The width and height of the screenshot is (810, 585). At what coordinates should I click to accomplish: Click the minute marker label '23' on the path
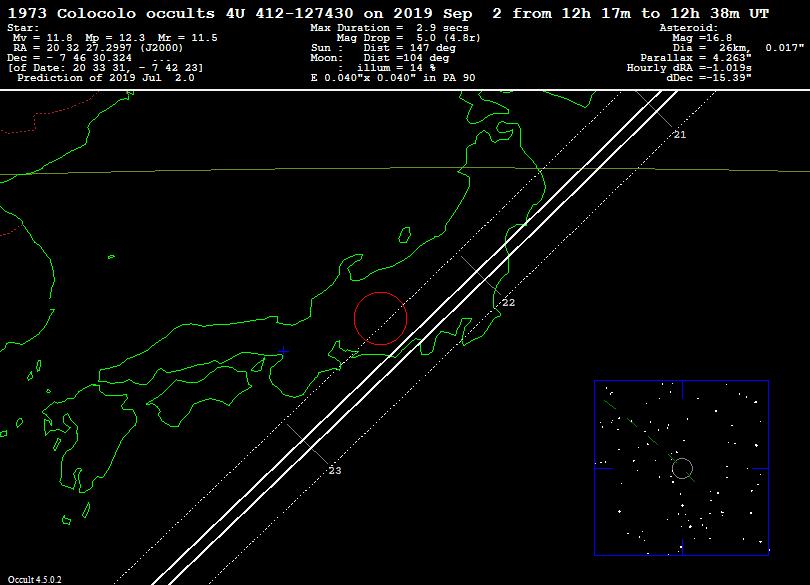[335, 470]
